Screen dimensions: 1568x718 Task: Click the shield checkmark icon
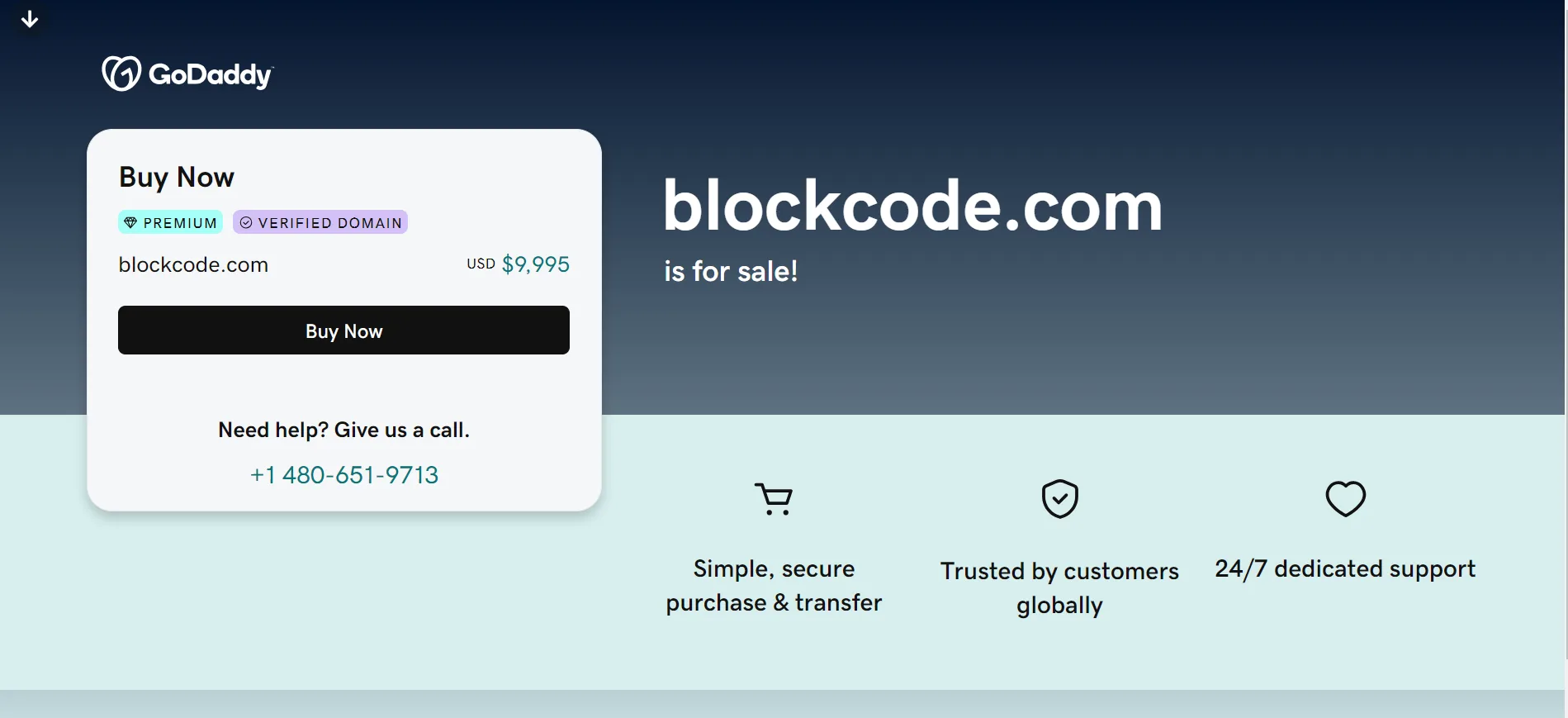[1060, 499]
